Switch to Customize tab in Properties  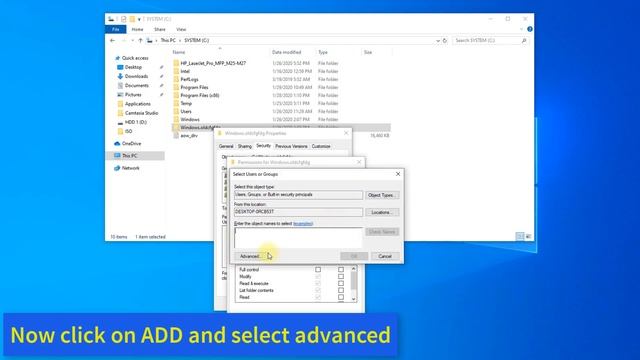tap(321, 146)
